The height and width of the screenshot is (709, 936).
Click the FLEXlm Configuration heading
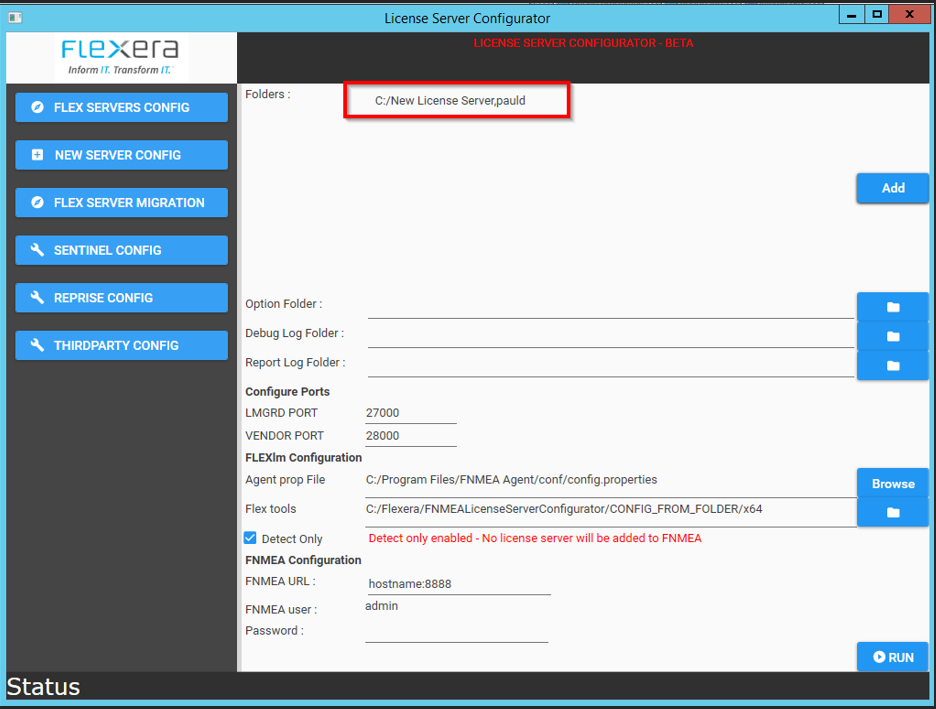(303, 458)
